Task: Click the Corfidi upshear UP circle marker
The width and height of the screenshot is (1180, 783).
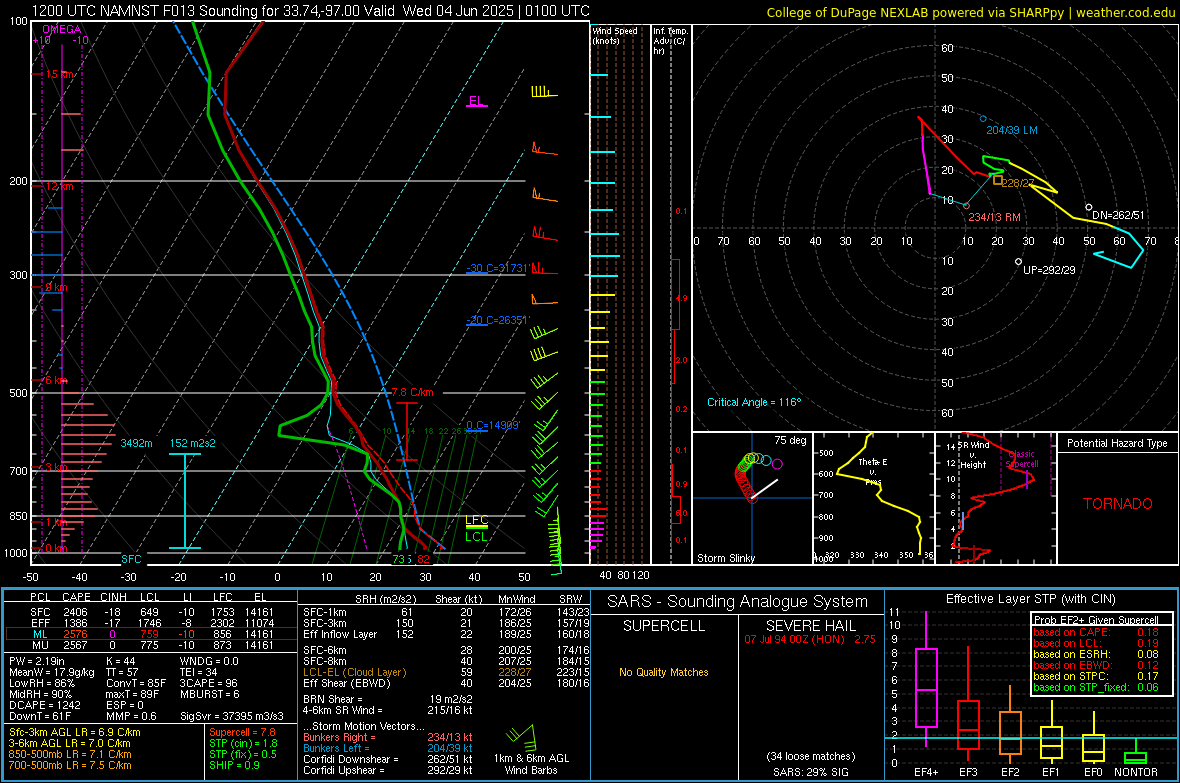Action: coord(1018,262)
